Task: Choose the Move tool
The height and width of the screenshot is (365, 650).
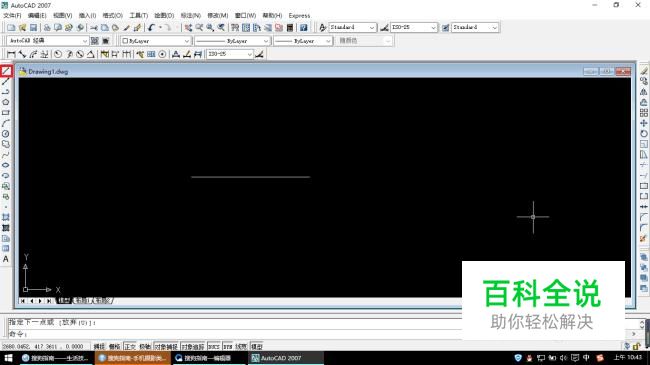Action: [643, 123]
